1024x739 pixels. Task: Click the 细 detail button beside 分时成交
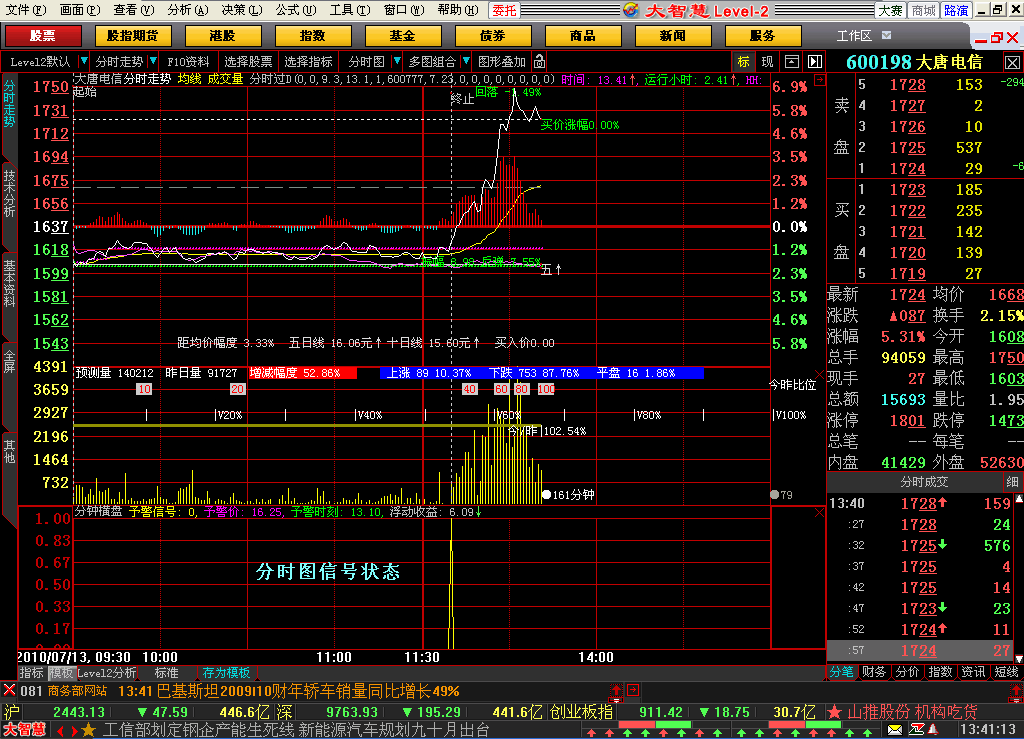coord(1012,482)
